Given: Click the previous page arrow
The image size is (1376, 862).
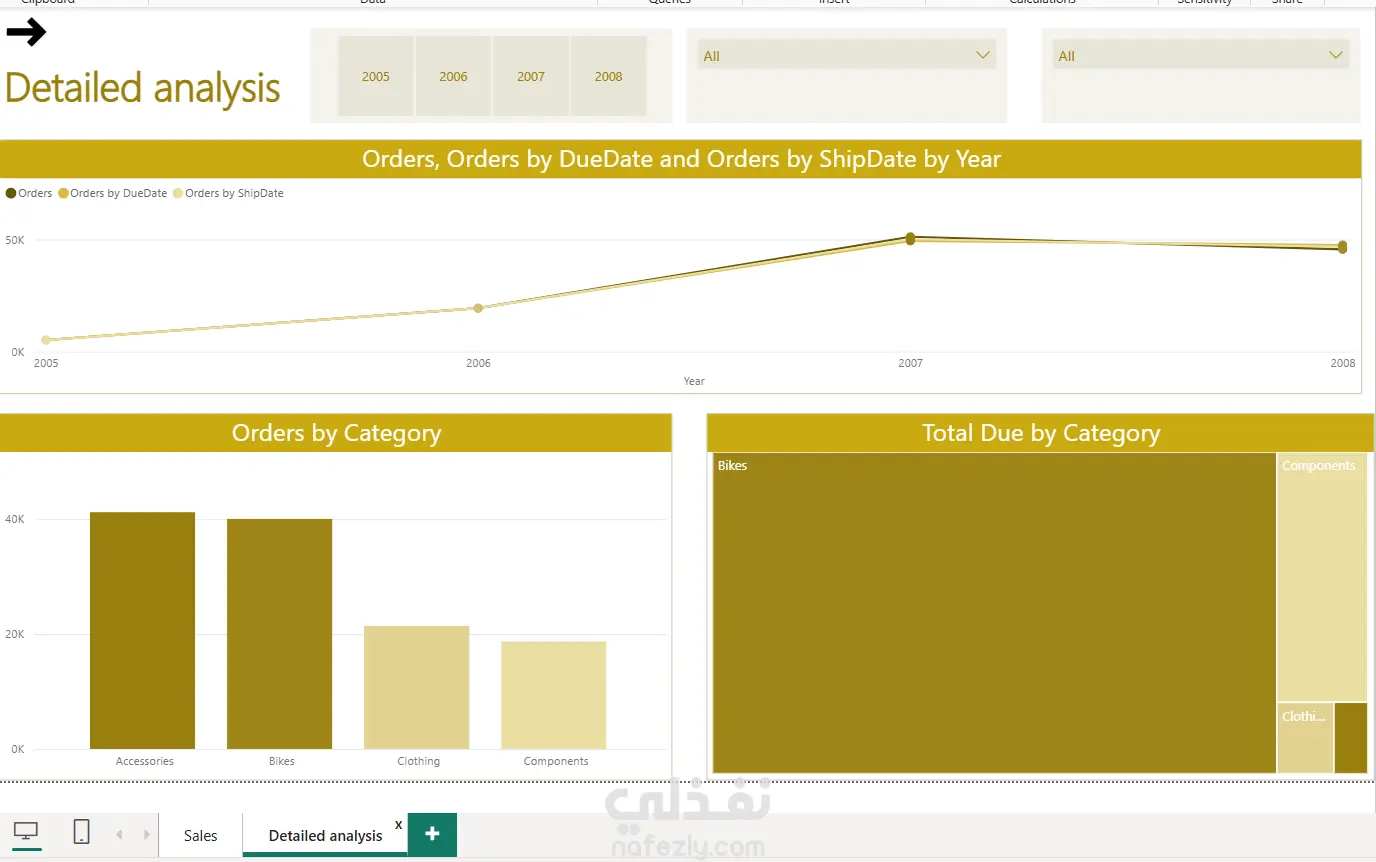Looking at the screenshot, I should click(x=119, y=834).
